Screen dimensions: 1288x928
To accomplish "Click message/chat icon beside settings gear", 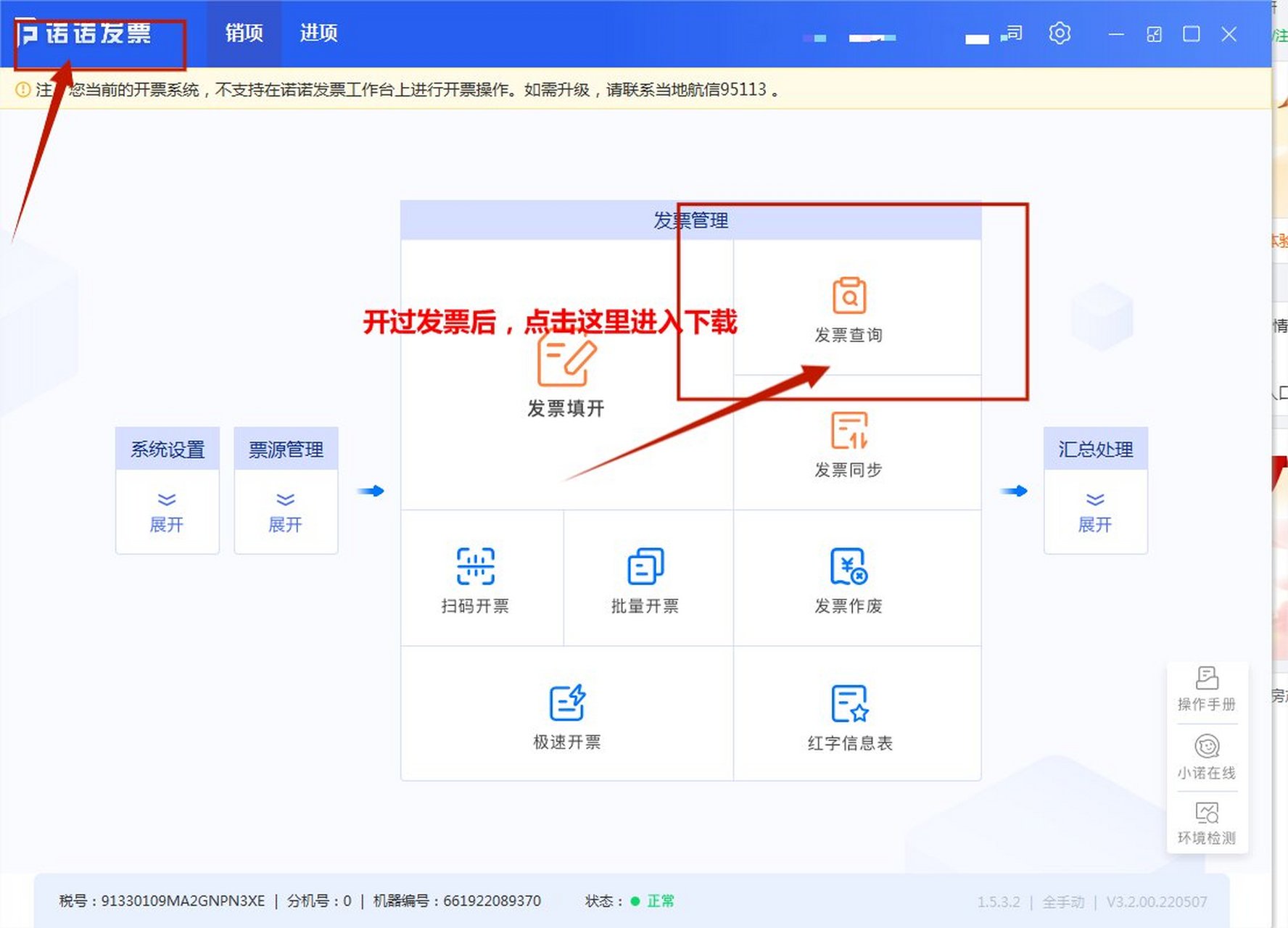I will tap(1012, 33).
